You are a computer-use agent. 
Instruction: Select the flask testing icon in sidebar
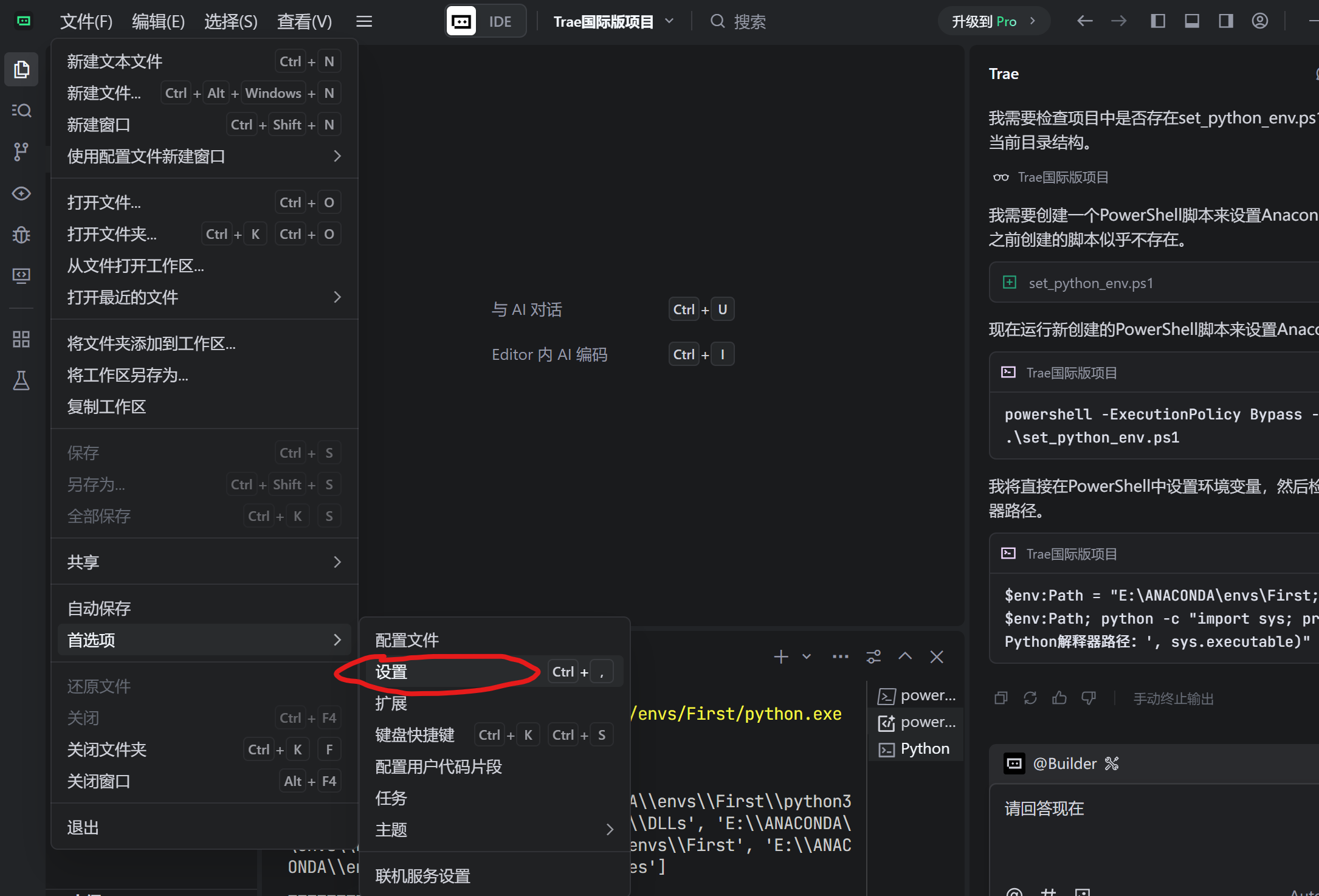point(21,381)
